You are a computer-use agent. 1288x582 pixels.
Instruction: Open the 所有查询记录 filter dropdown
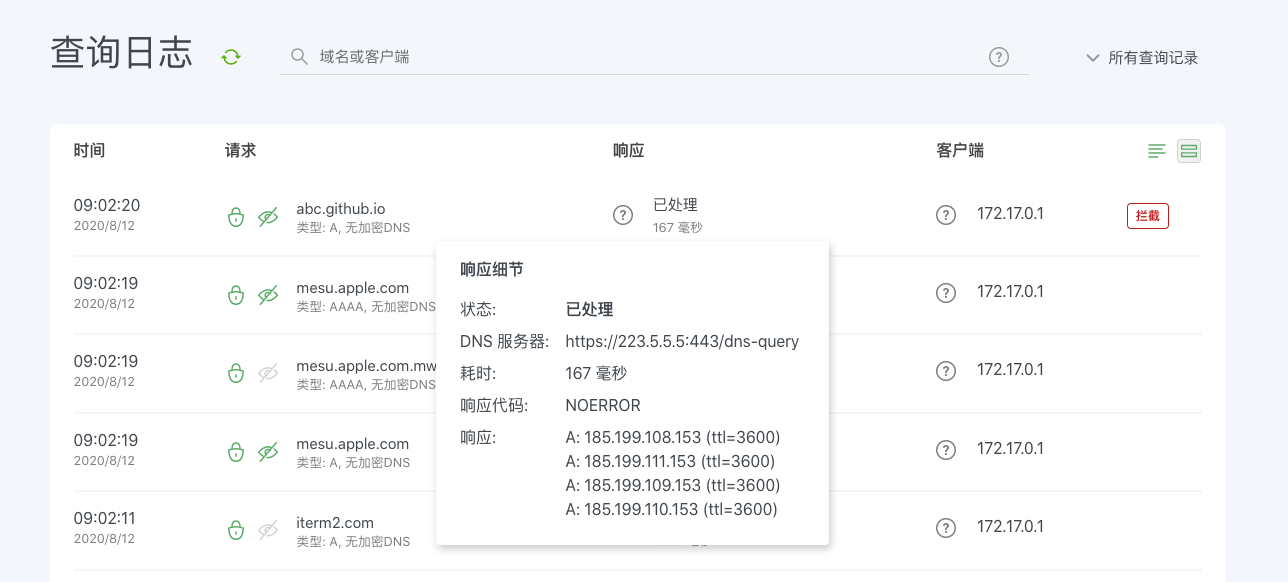[1141, 58]
